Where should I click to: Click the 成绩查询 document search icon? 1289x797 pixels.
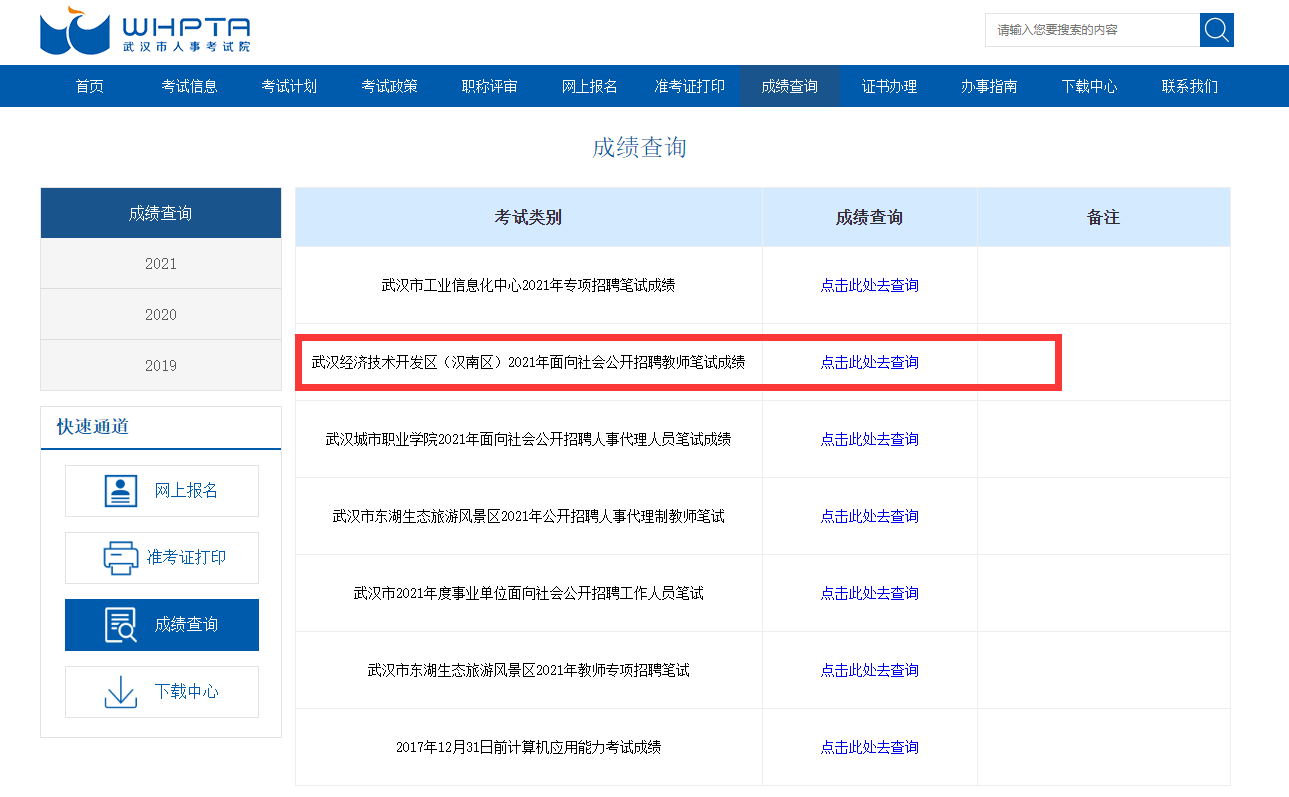coord(121,625)
